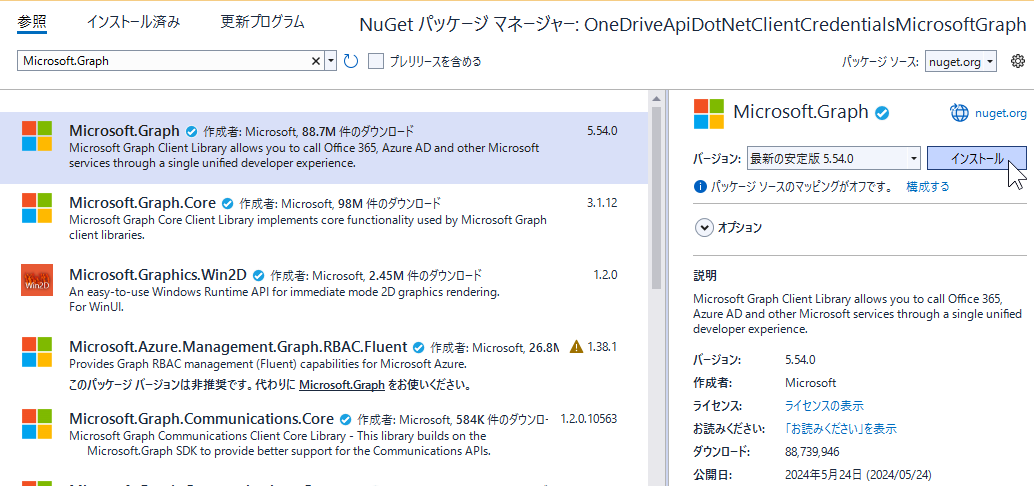The width and height of the screenshot is (1034, 486).
Task: Enable the プレリリースを含める checkbox
Action: [376, 61]
